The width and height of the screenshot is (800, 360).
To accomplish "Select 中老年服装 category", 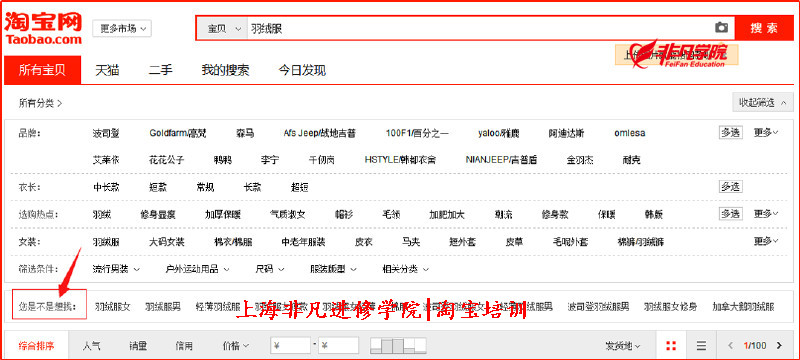I will point(303,242).
